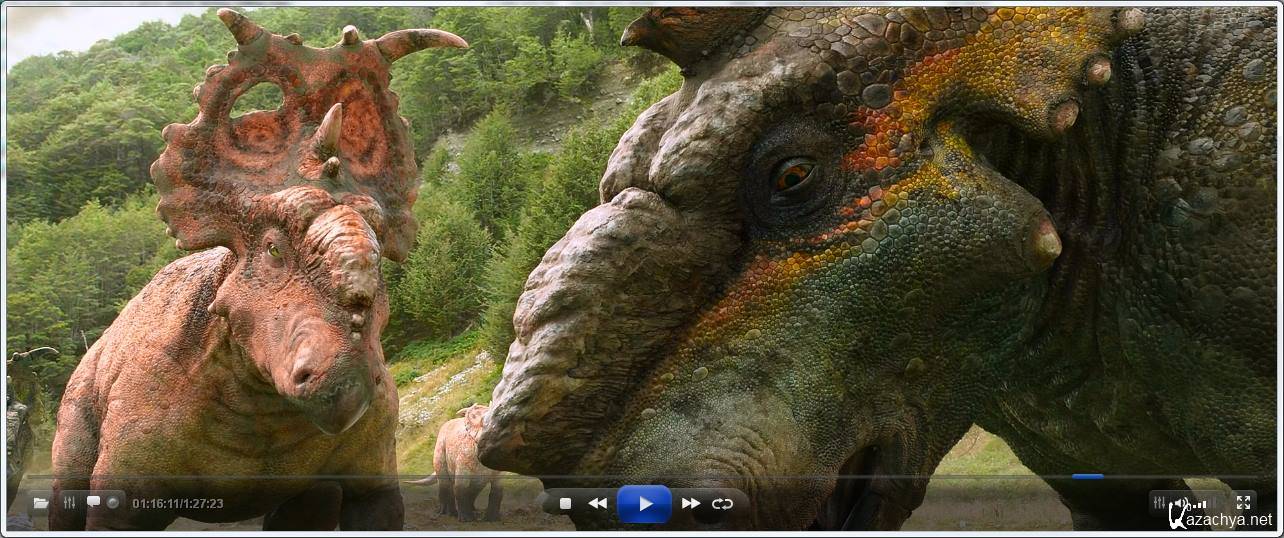Click the sky in the top-left corner
Screen dimensions: 1284x538
click(60, 30)
